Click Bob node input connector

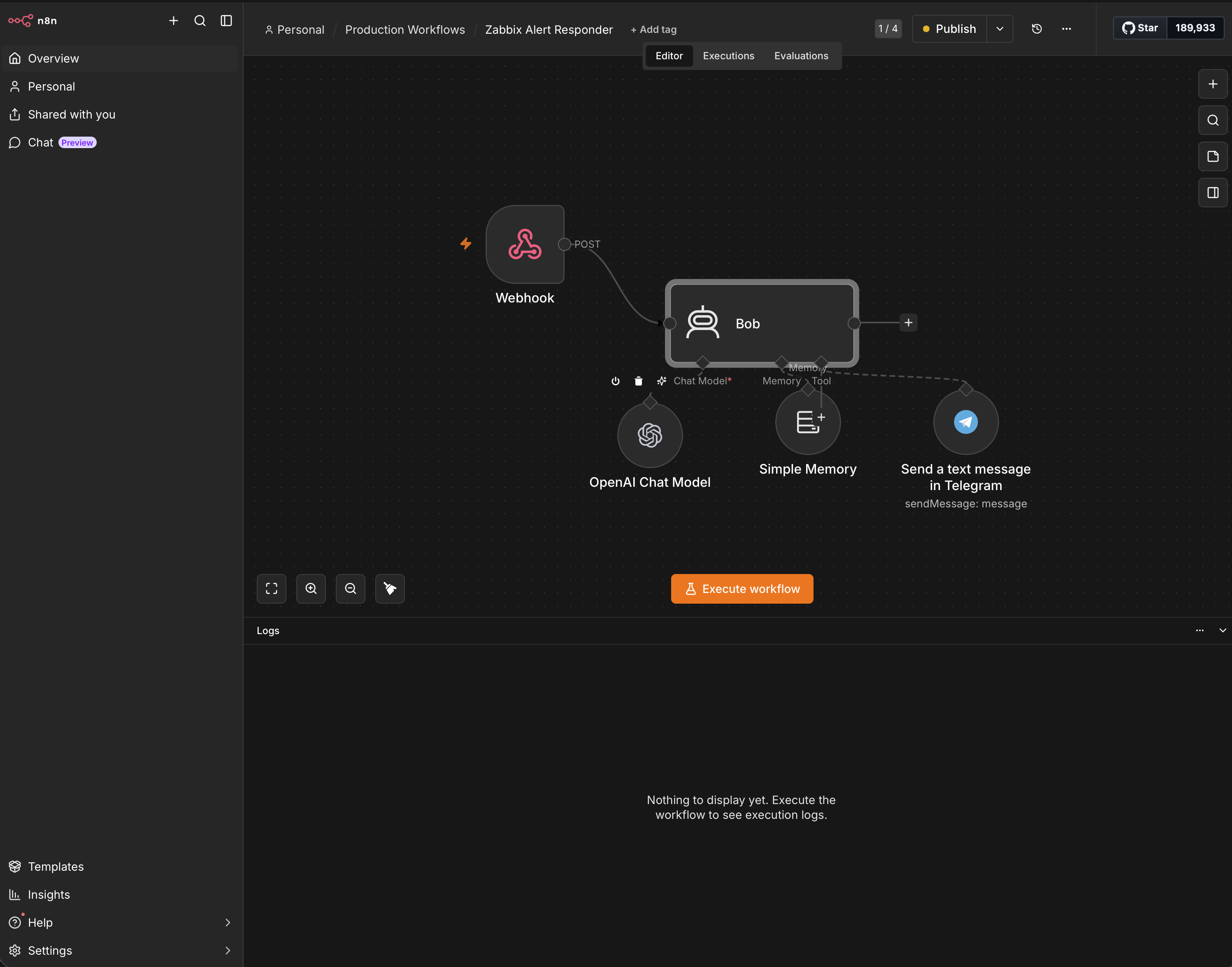click(x=670, y=323)
